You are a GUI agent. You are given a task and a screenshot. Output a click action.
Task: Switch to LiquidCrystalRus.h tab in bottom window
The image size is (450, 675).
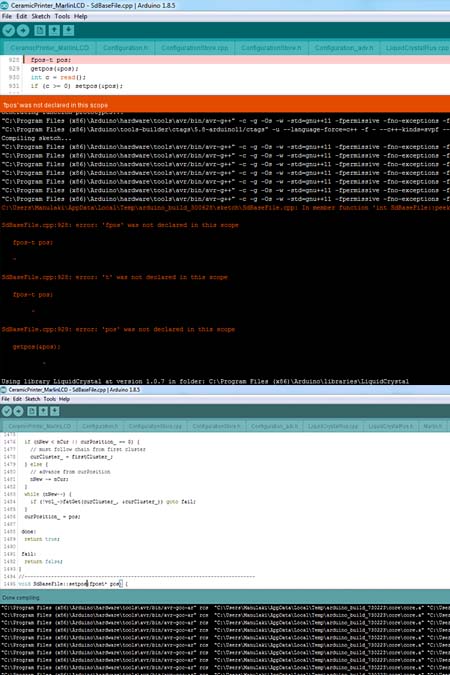click(391, 426)
